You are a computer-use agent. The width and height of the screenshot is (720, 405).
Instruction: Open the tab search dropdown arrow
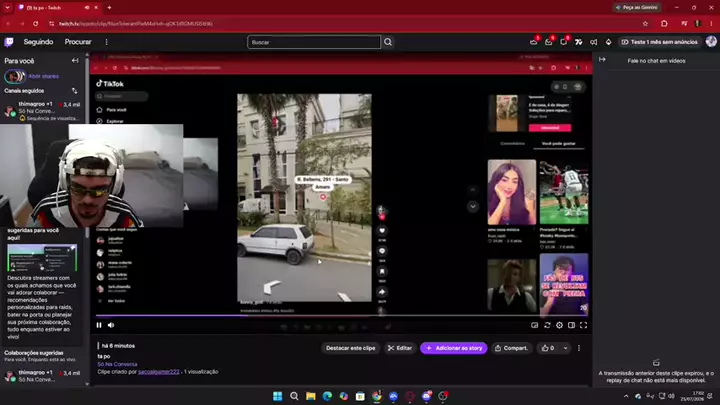point(7,7)
